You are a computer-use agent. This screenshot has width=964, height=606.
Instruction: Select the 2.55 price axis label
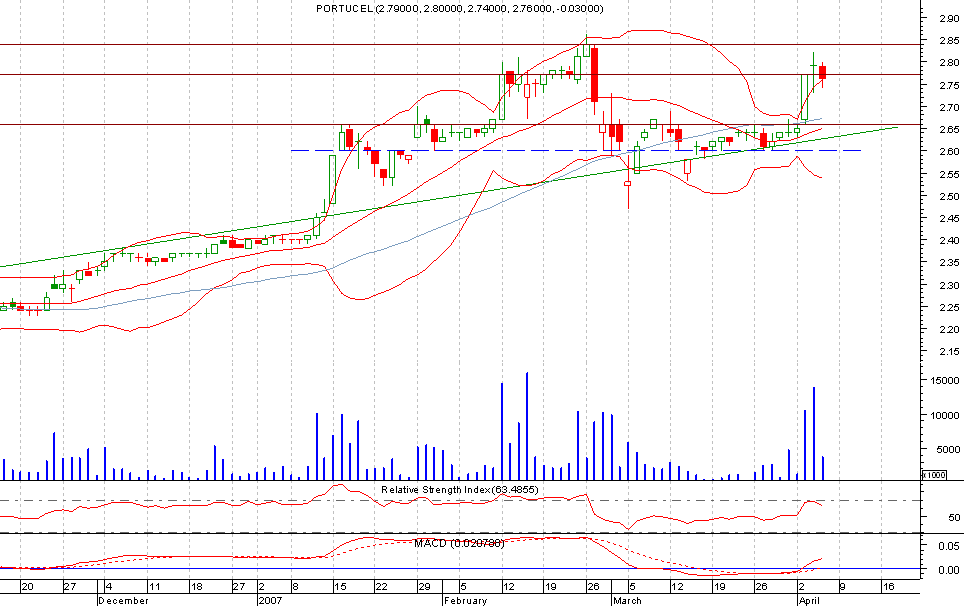point(949,174)
